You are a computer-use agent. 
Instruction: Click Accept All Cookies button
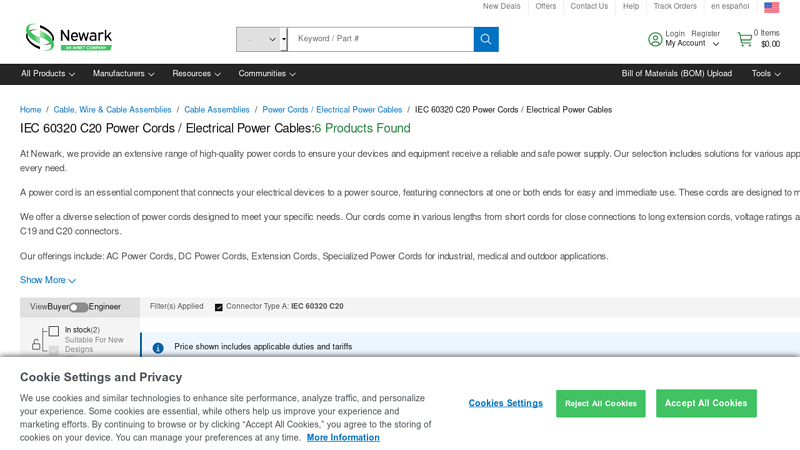(x=706, y=403)
